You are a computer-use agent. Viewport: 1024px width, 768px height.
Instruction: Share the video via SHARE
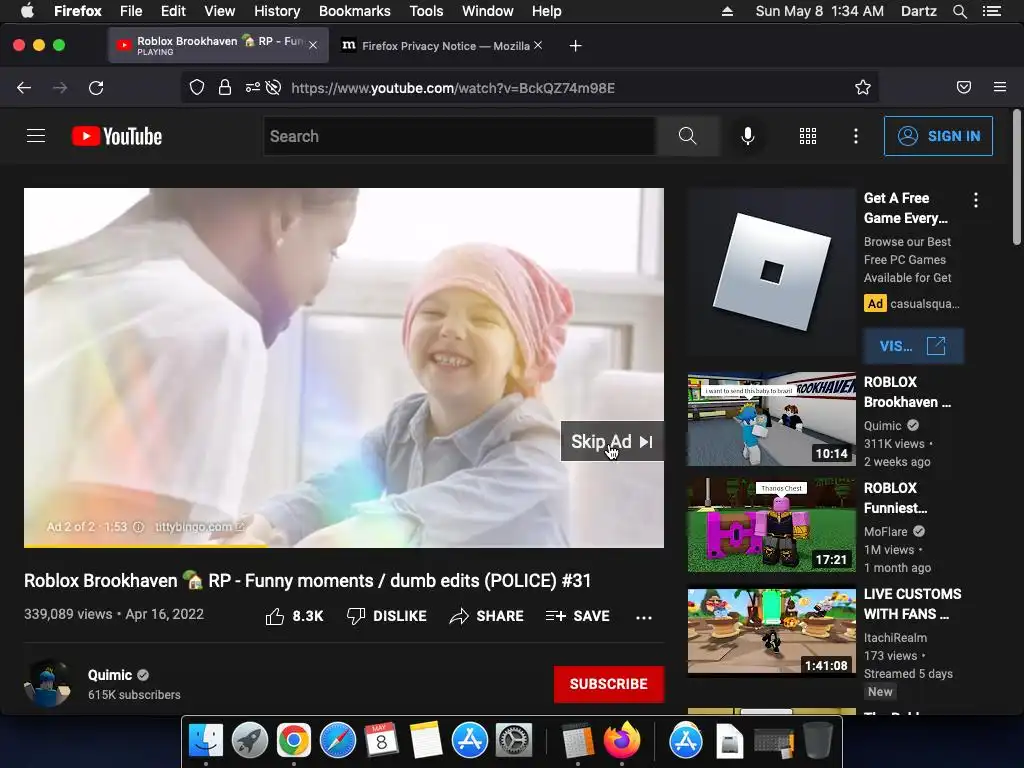(x=487, y=616)
